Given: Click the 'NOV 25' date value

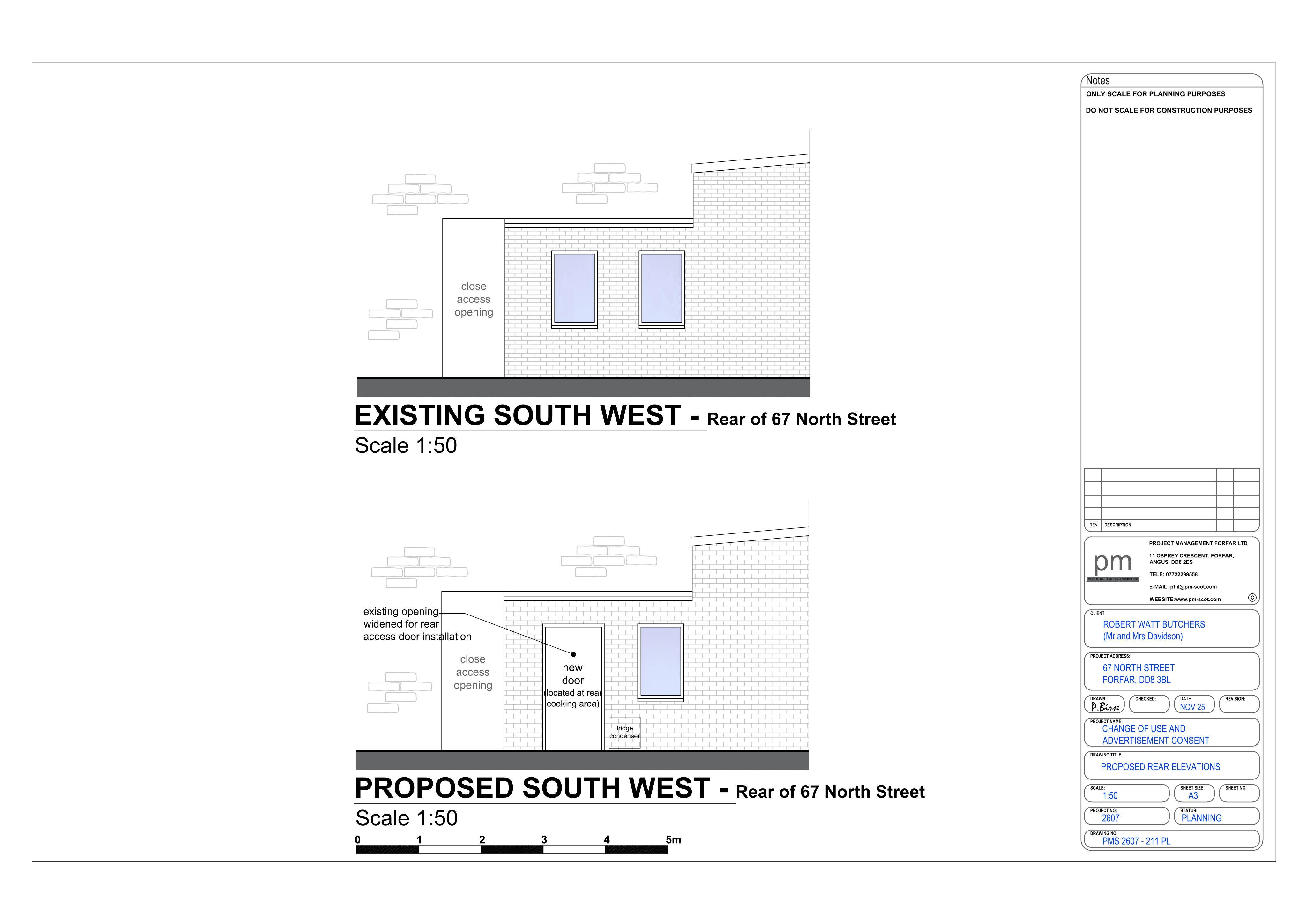Looking at the screenshot, I should point(1192,707).
